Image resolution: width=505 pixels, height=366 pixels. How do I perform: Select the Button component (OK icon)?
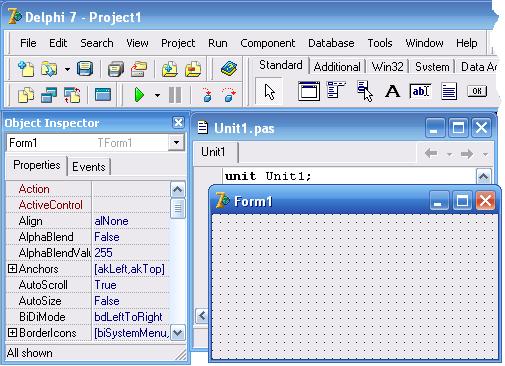tap(477, 91)
